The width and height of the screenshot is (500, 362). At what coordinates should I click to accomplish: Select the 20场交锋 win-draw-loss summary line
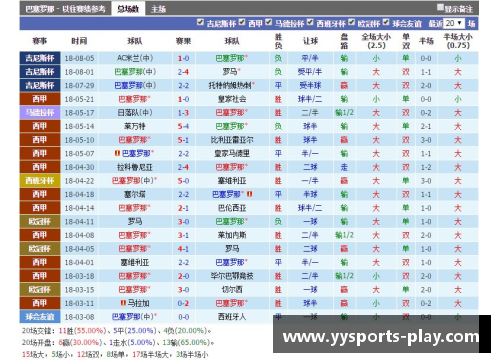point(117,331)
